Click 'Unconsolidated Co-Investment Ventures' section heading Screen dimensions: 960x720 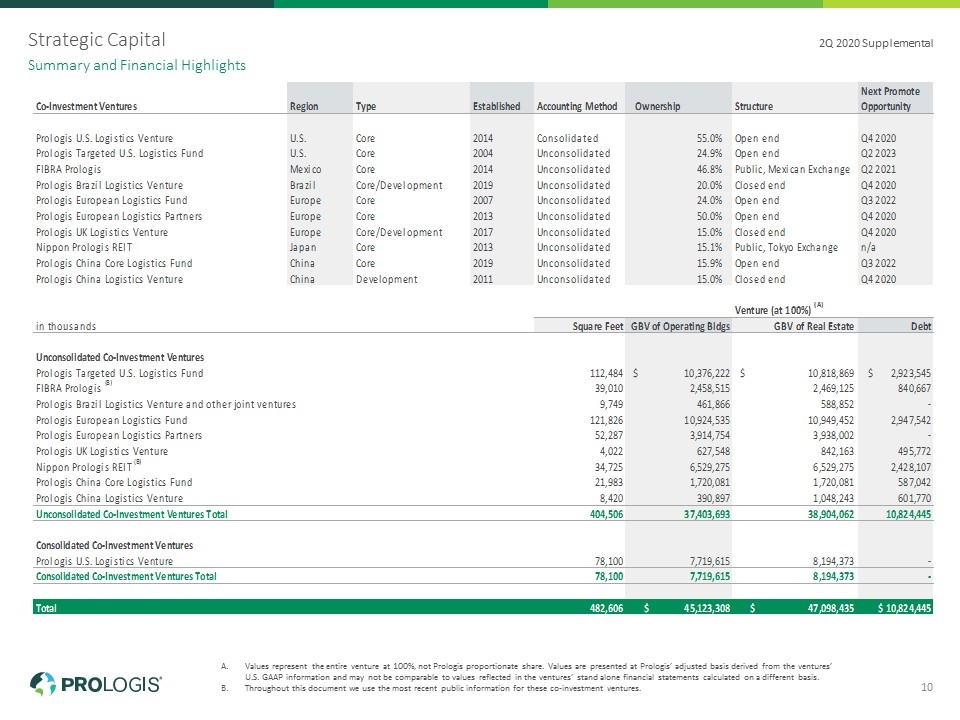point(120,358)
